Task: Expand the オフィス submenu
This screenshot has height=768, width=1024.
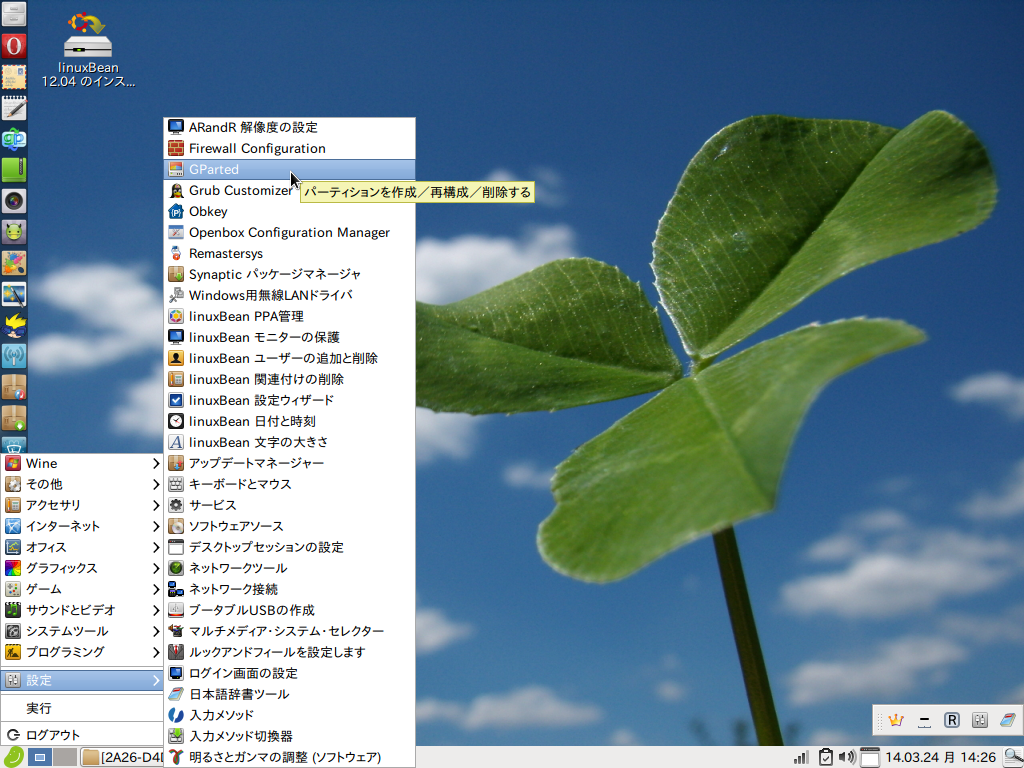Action: point(82,547)
